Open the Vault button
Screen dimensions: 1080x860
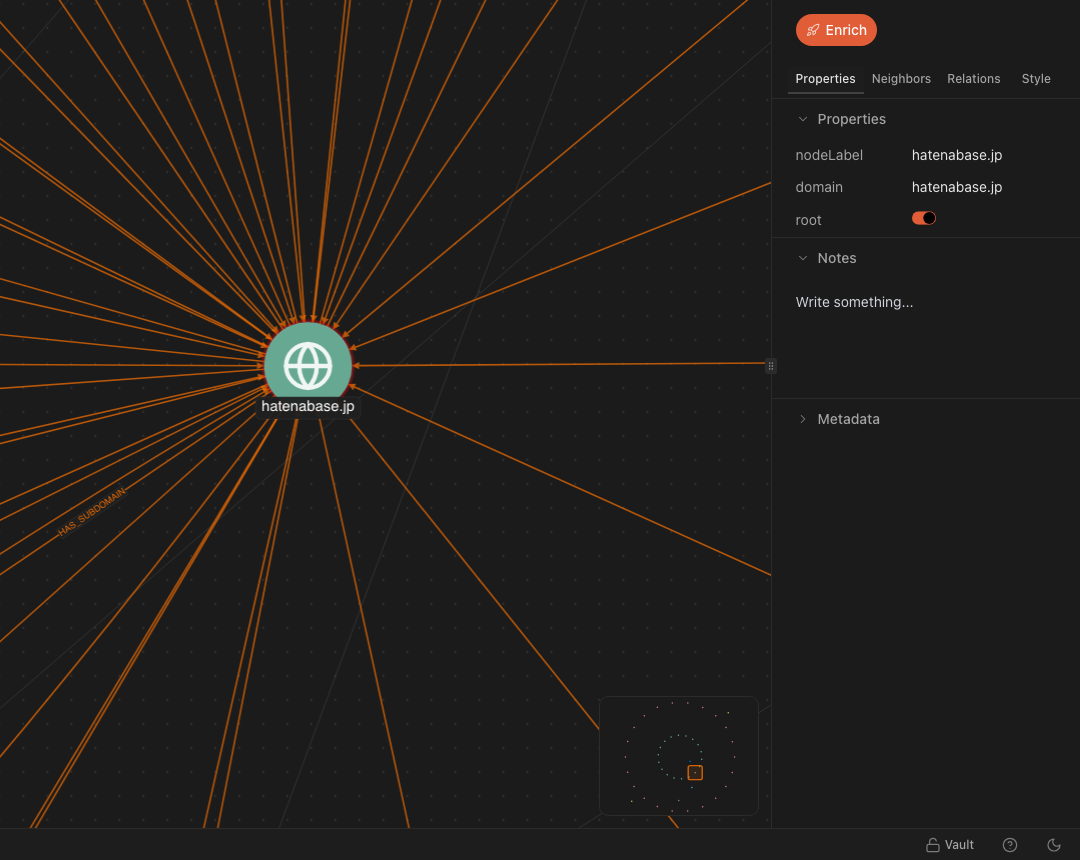(x=949, y=845)
